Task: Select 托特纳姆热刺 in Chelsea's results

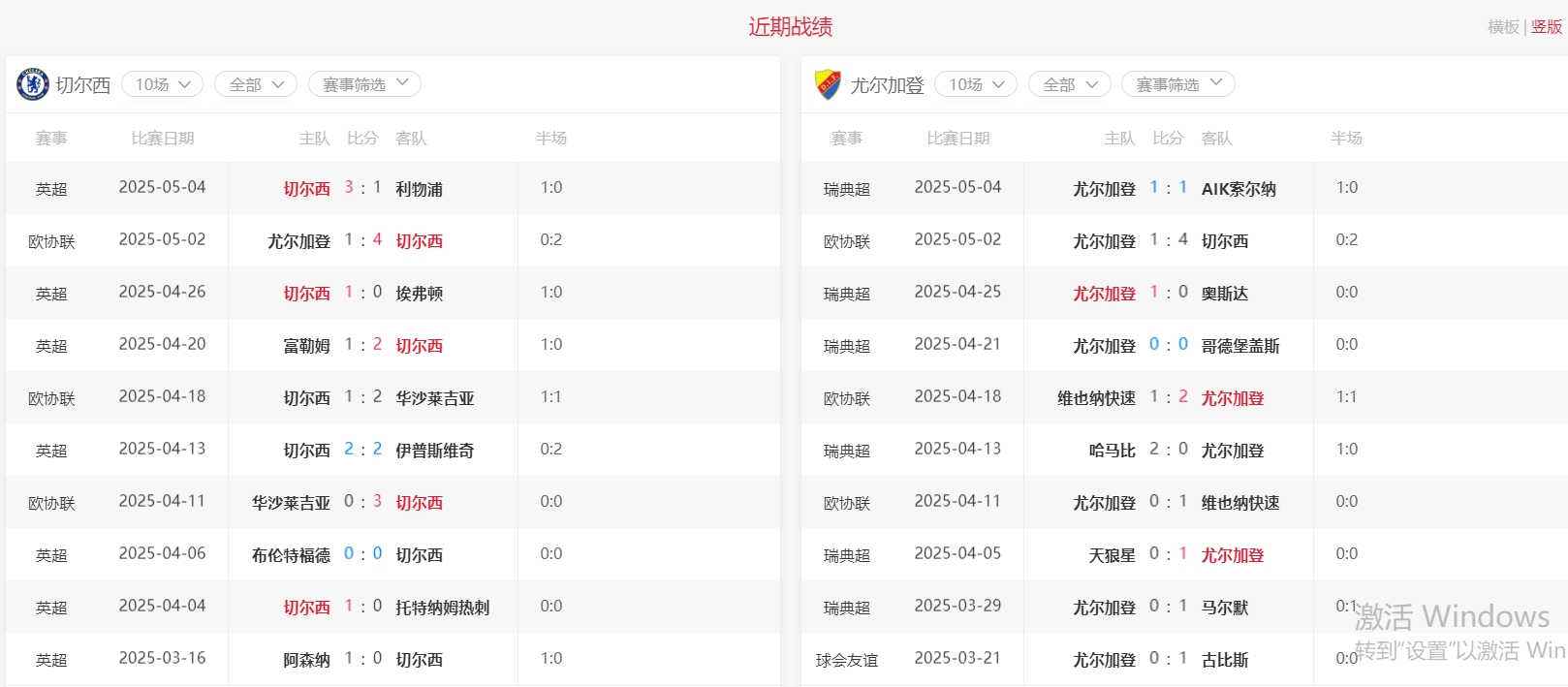Action: [442, 608]
